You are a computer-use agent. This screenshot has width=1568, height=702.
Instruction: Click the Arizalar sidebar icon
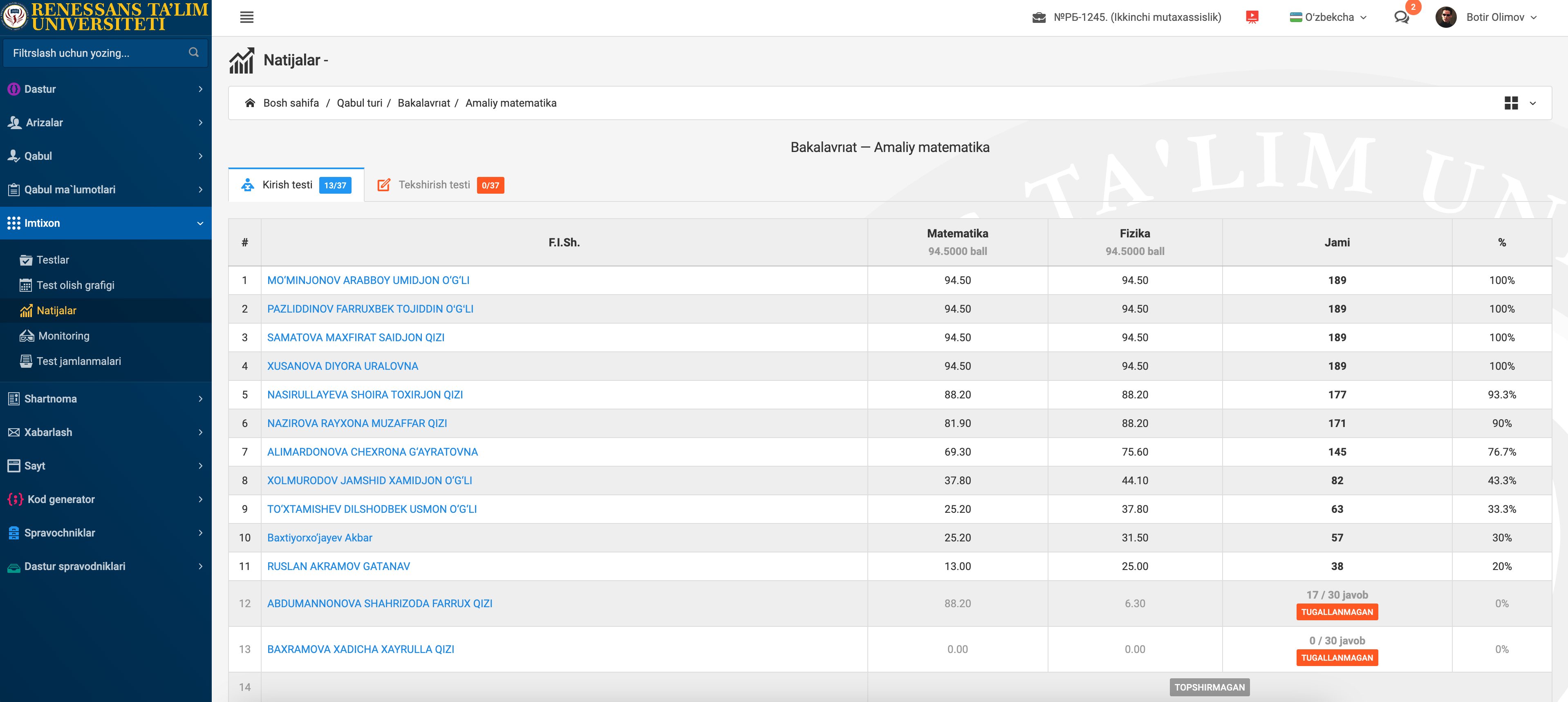coord(15,122)
